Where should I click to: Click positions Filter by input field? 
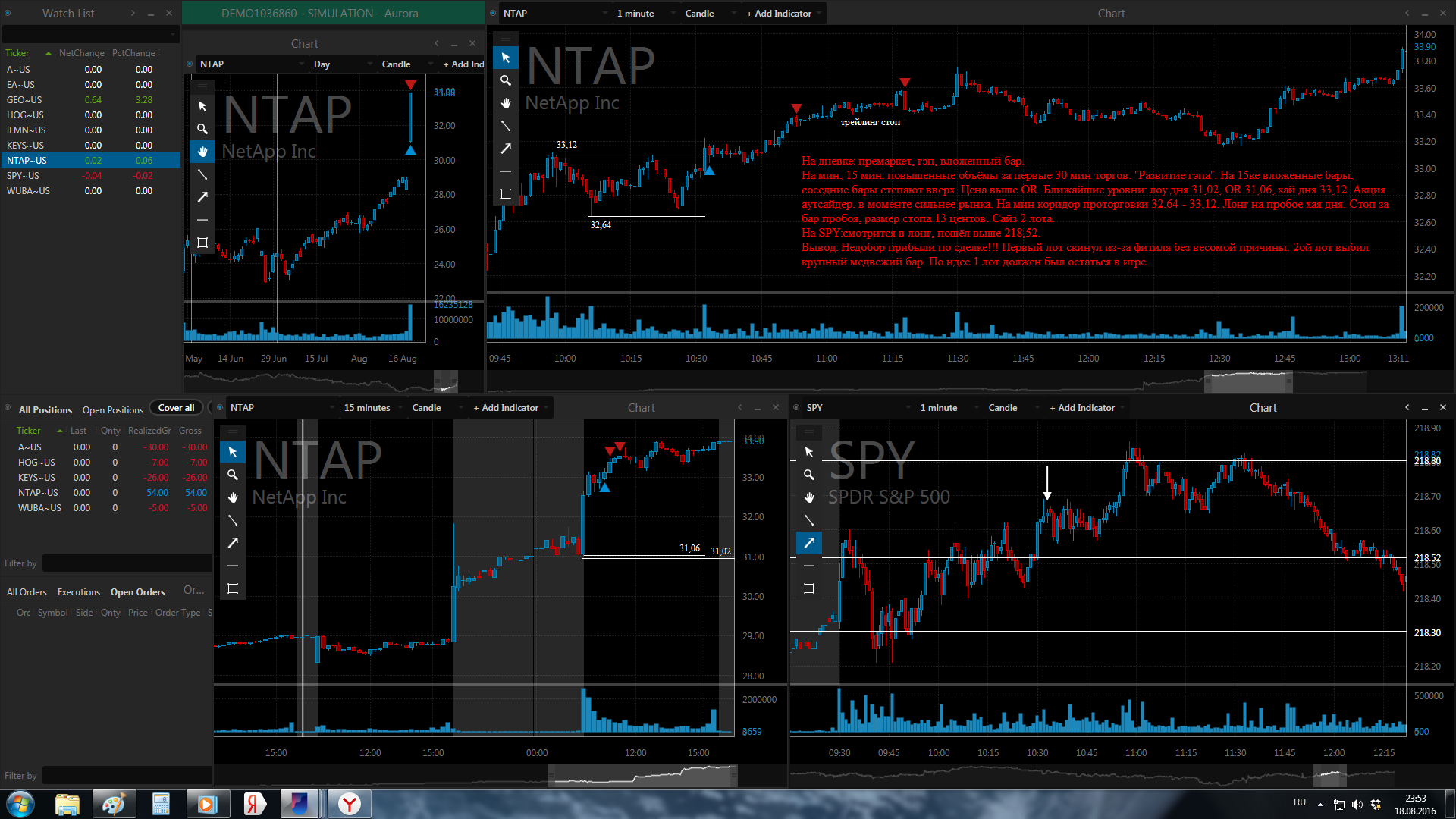click(127, 563)
